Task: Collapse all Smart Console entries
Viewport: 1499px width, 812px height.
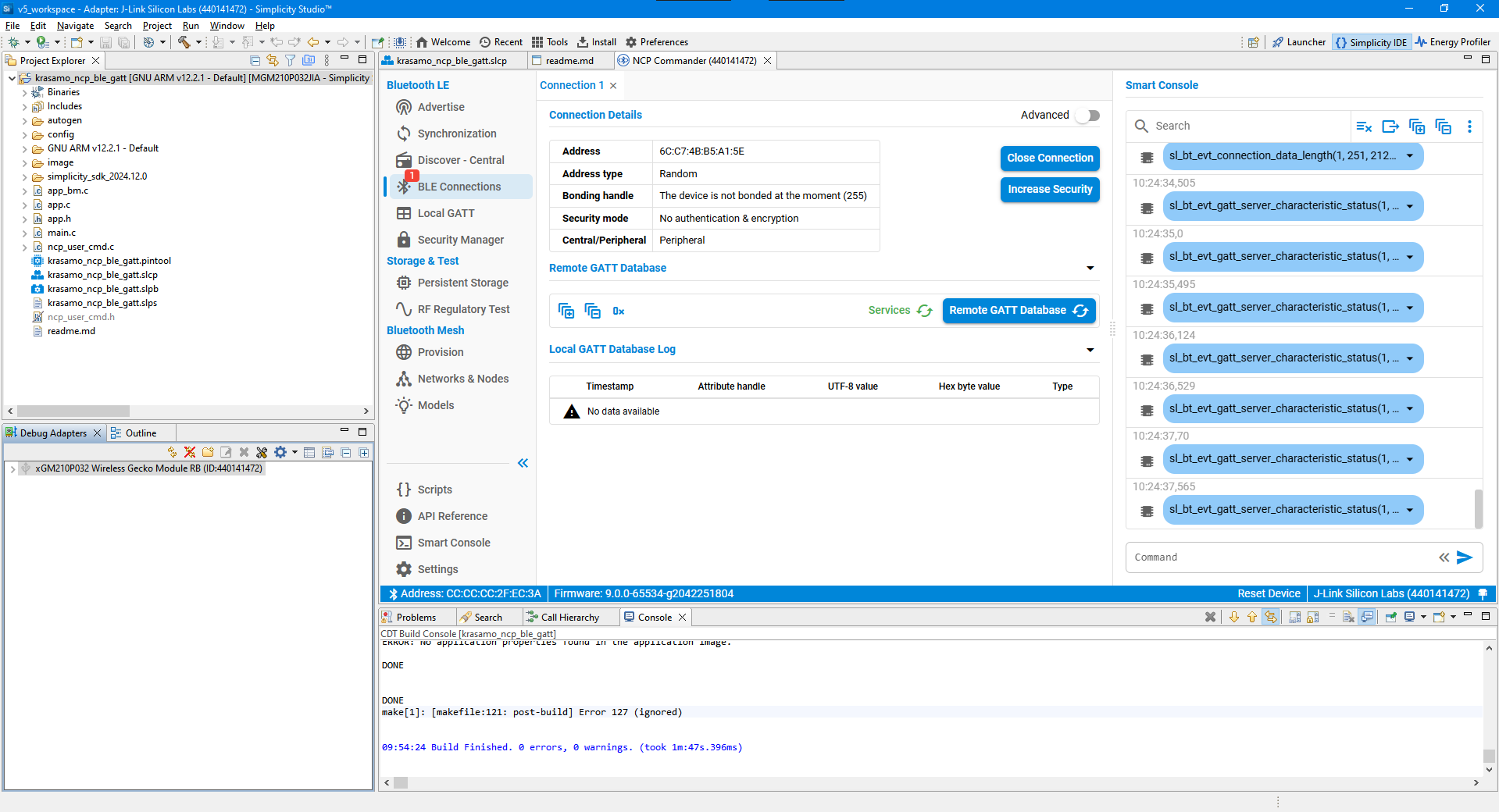Action: [1444, 126]
